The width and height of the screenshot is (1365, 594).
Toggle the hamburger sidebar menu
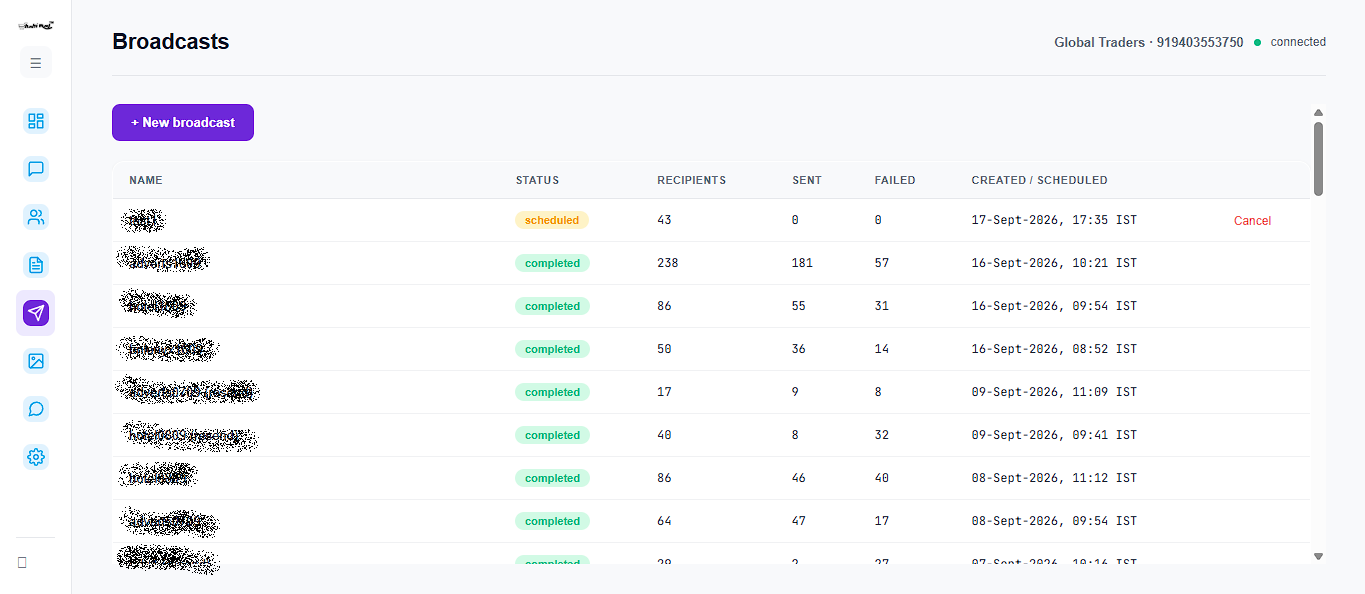coord(36,63)
